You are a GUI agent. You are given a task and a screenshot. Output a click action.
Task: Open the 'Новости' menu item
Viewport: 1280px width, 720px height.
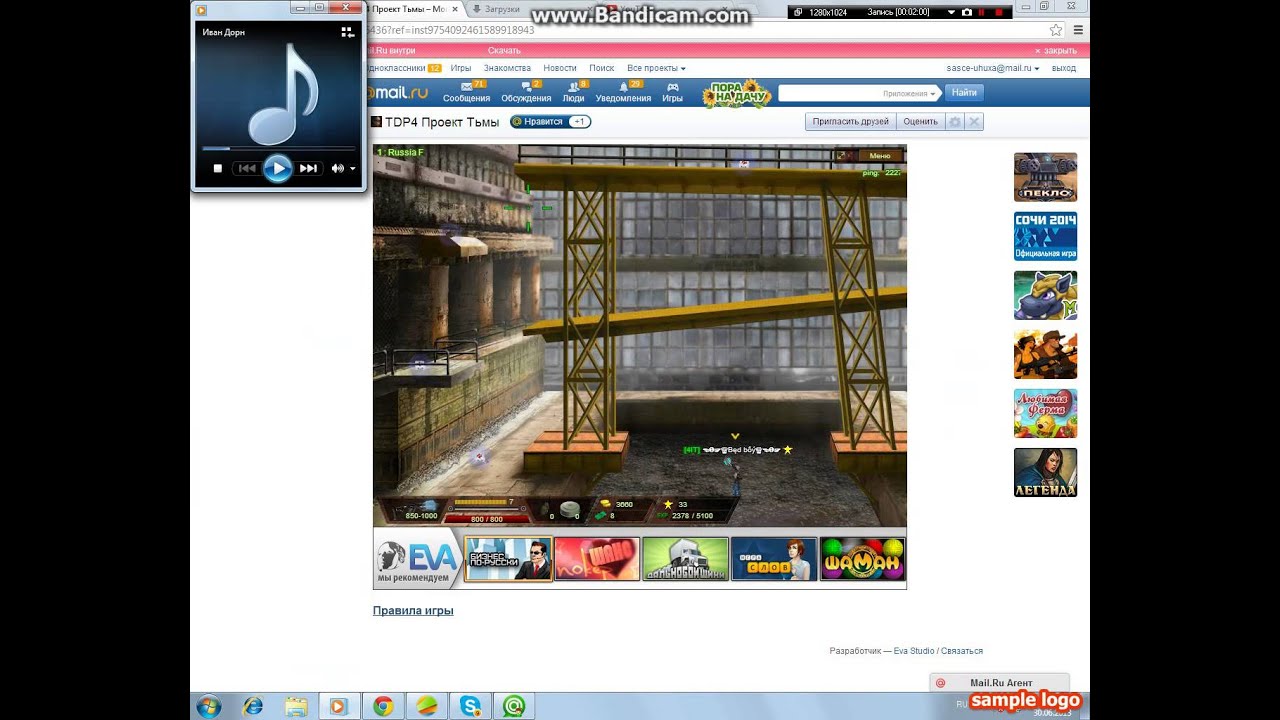tap(560, 68)
